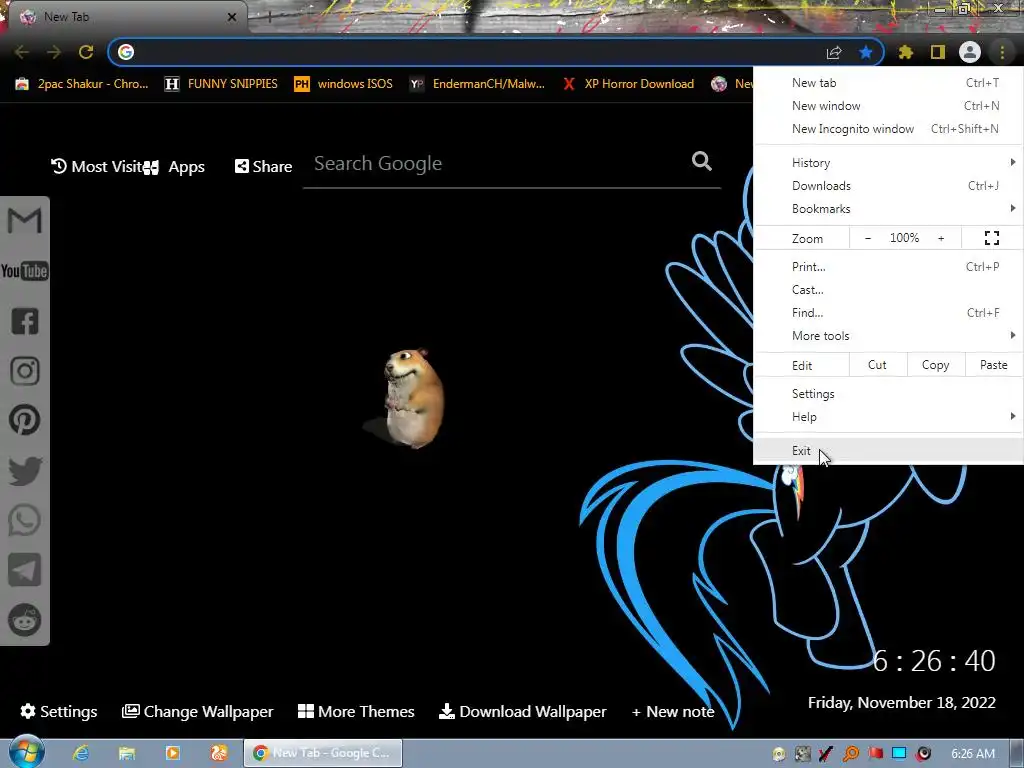Open Pinterest sidebar shortcut
Screen dimensions: 1024x768
25,420
